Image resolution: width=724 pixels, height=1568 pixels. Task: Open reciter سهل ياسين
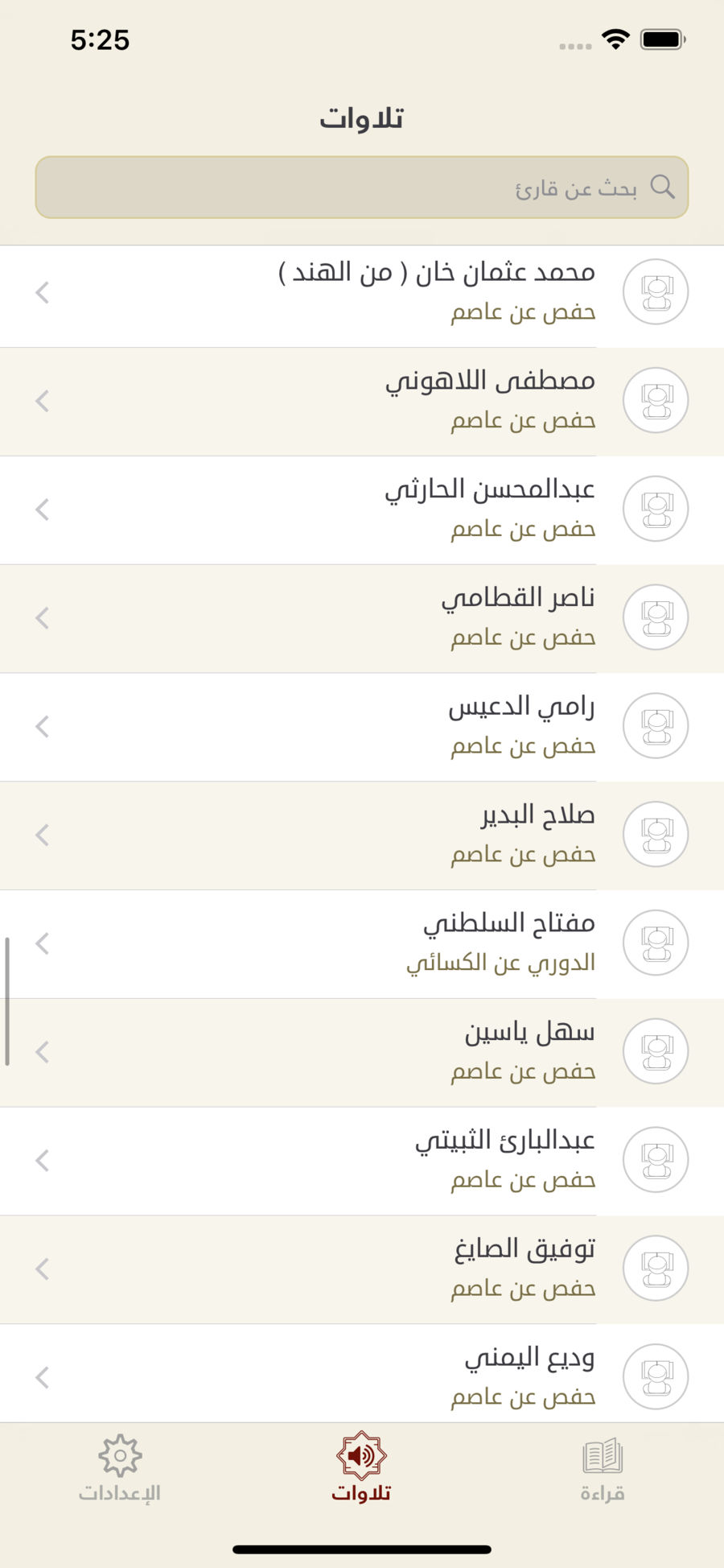361,1052
